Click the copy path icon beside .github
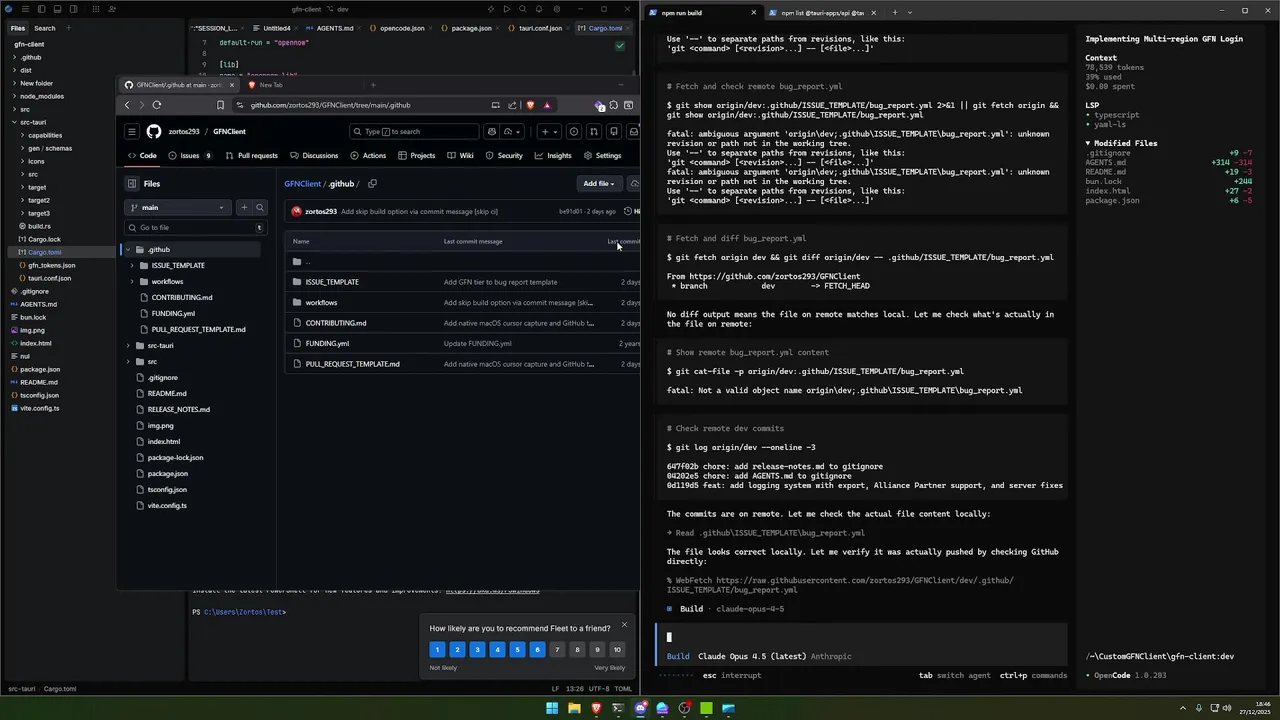 (x=372, y=184)
